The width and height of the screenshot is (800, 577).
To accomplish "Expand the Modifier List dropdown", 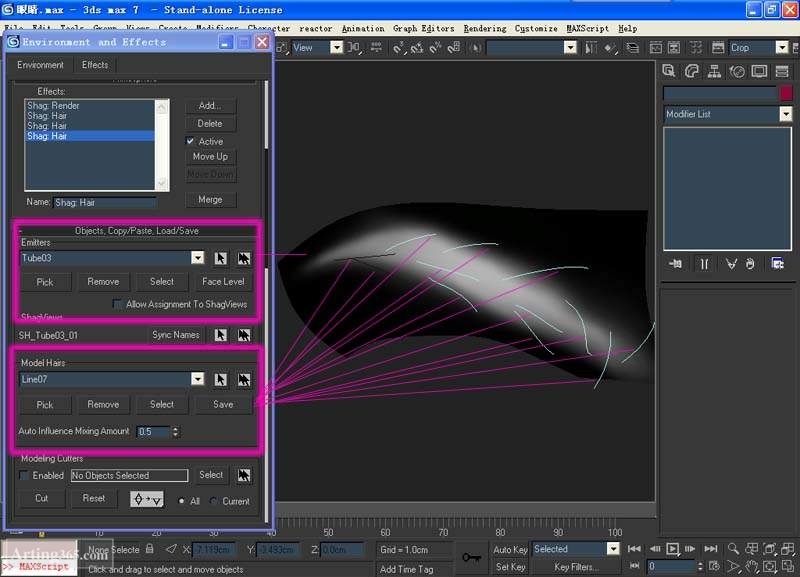I will pyautogui.click(x=785, y=115).
